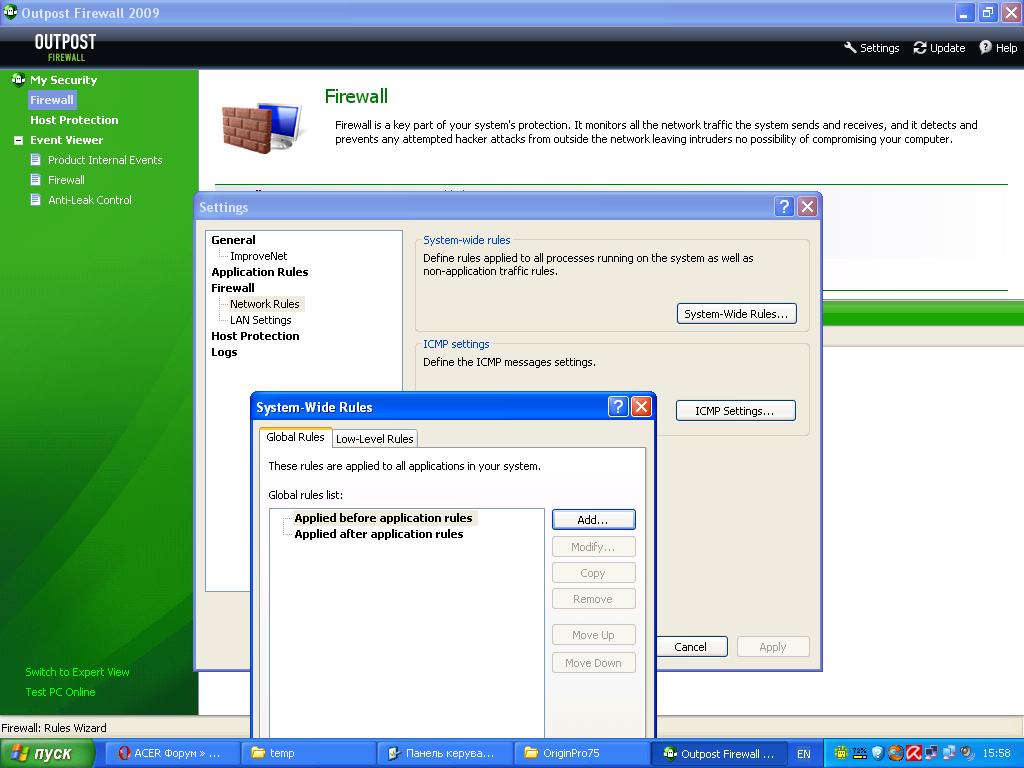The width and height of the screenshot is (1024, 768).
Task: Click the Settings dialog help question-mark
Action: click(784, 207)
